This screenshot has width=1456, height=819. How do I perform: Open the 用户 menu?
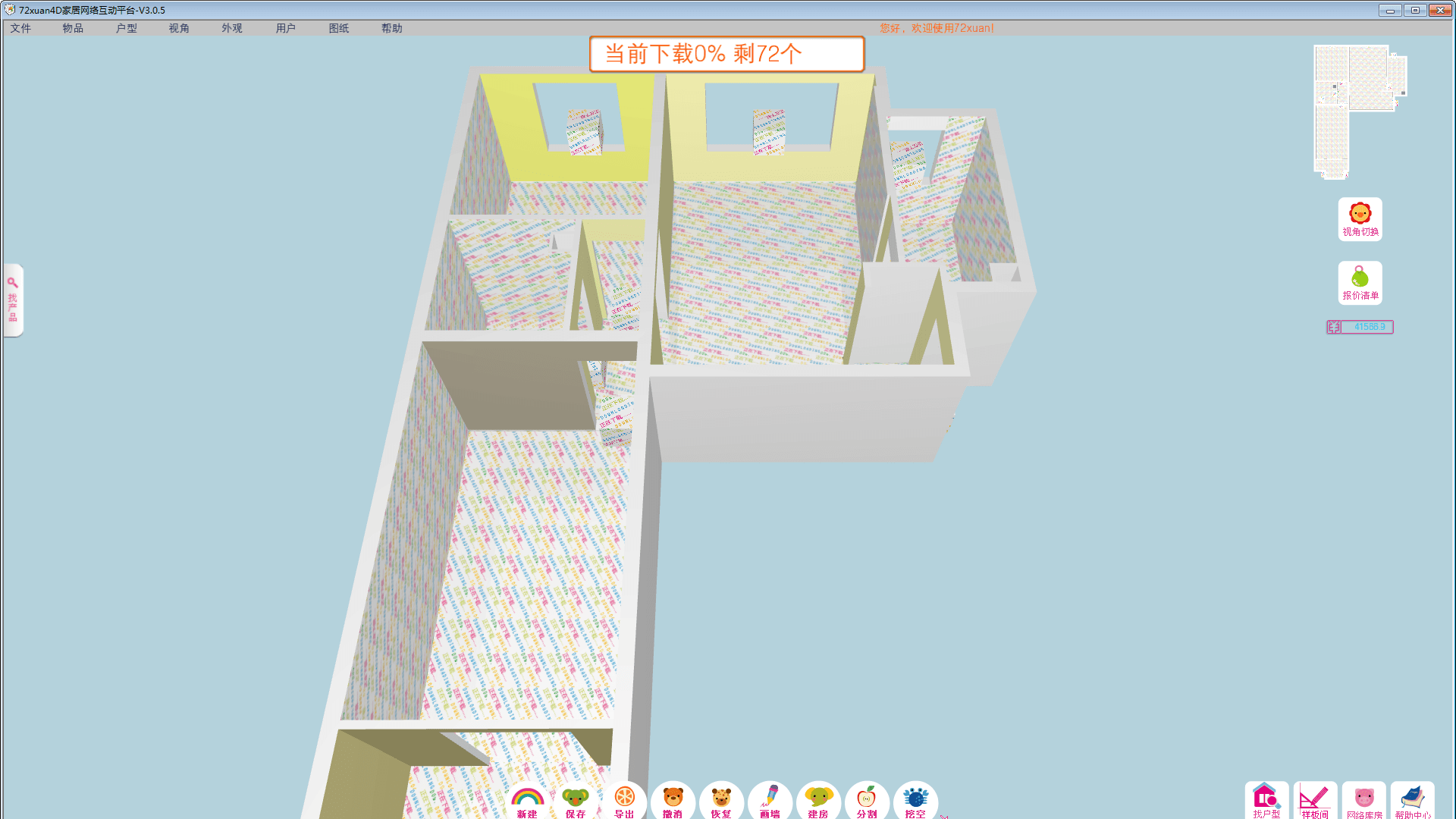(286, 28)
